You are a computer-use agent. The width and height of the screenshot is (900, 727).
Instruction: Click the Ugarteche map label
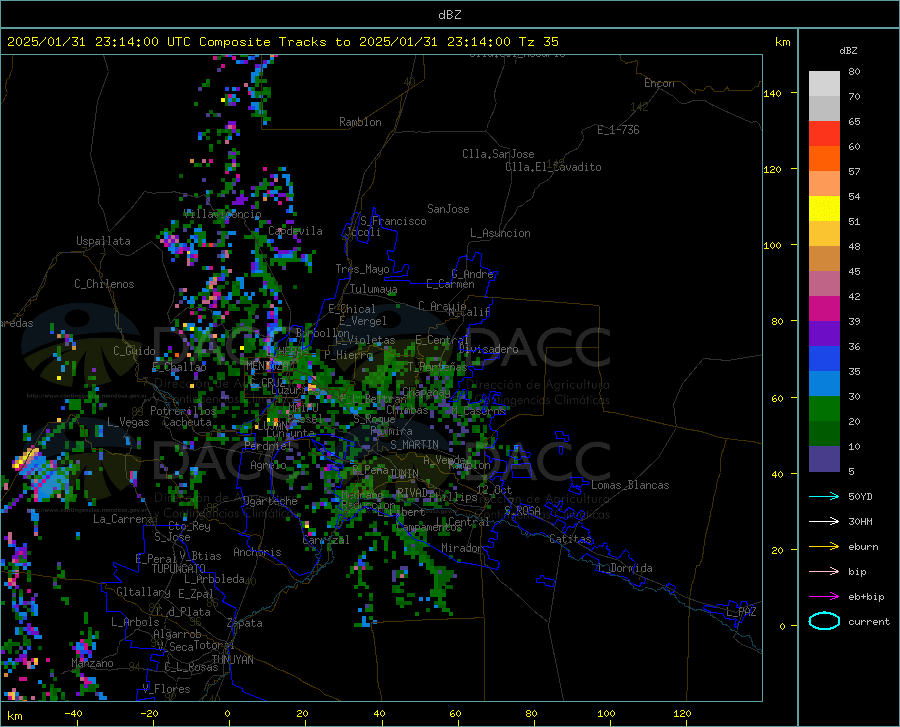click(270, 501)
